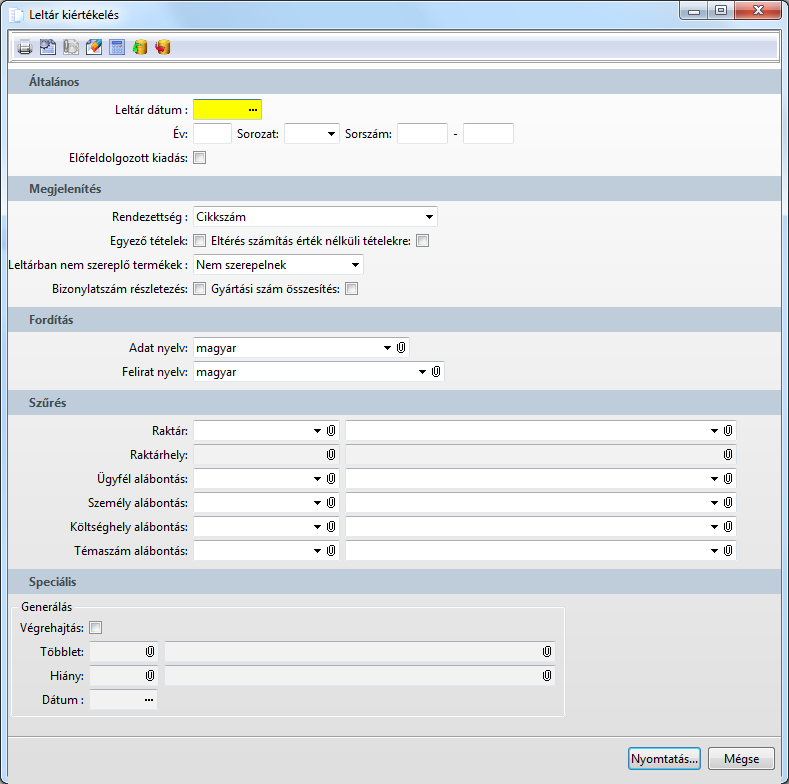Click the eraser clear-form toolbar icon
789x784 pixels.
coord(94,47)
